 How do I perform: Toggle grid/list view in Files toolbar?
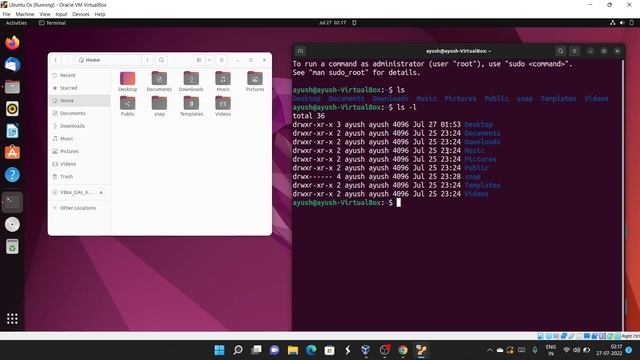199,60
